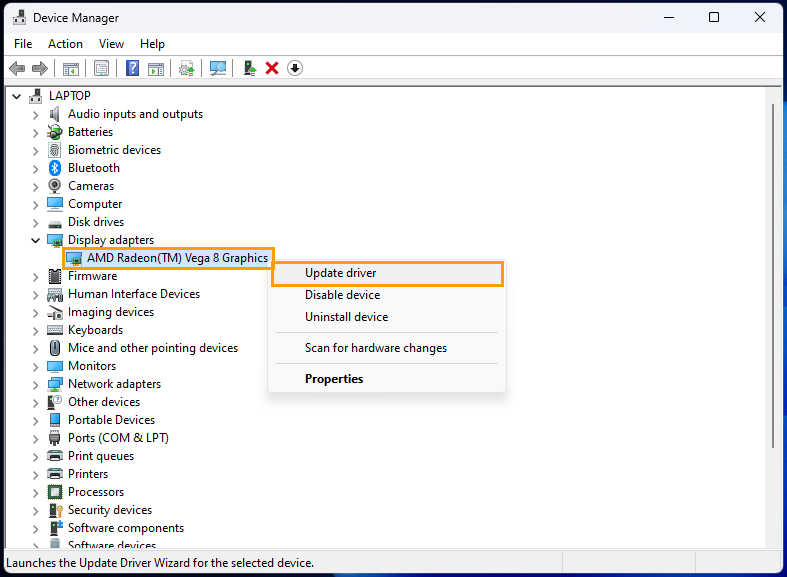Expand the Monitors category

[36, 367]
